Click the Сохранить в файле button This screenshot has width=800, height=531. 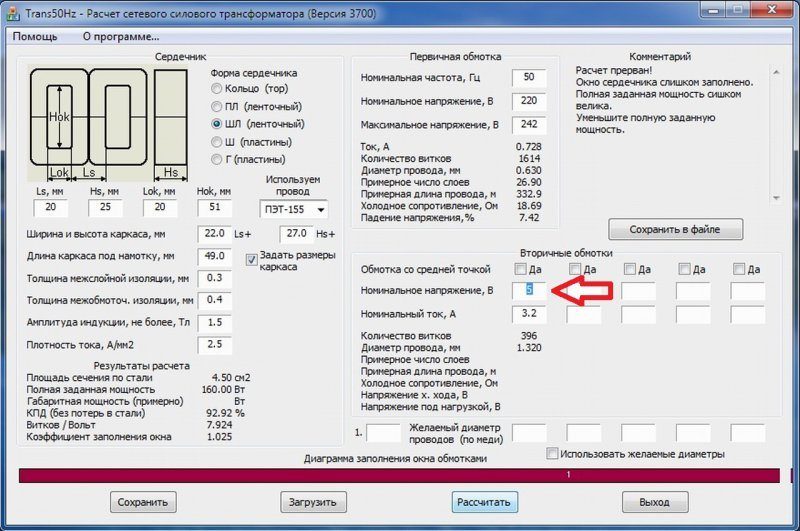(675, 230)
